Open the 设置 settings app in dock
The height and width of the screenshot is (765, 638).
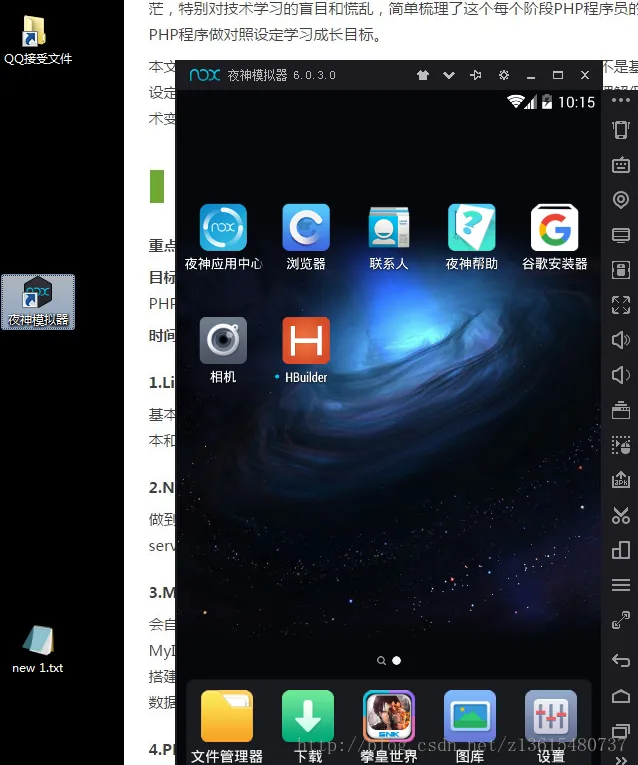(x=551, y=716)
